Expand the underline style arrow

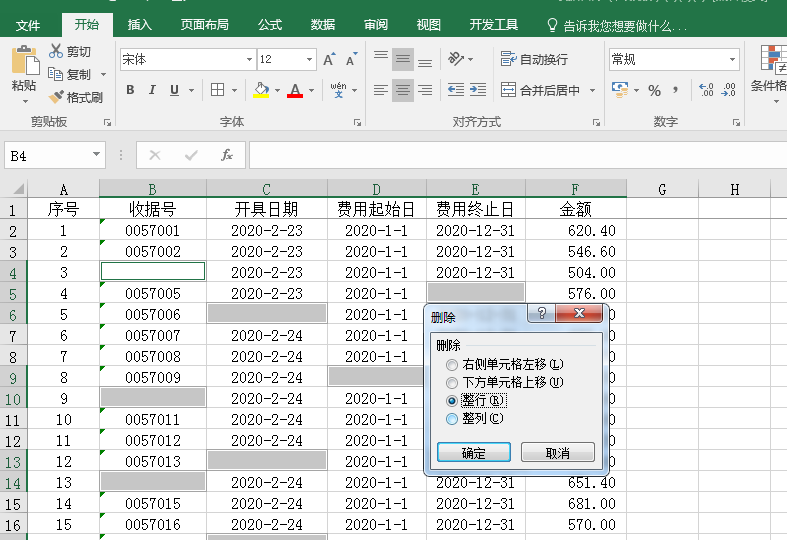pos(191,90)
